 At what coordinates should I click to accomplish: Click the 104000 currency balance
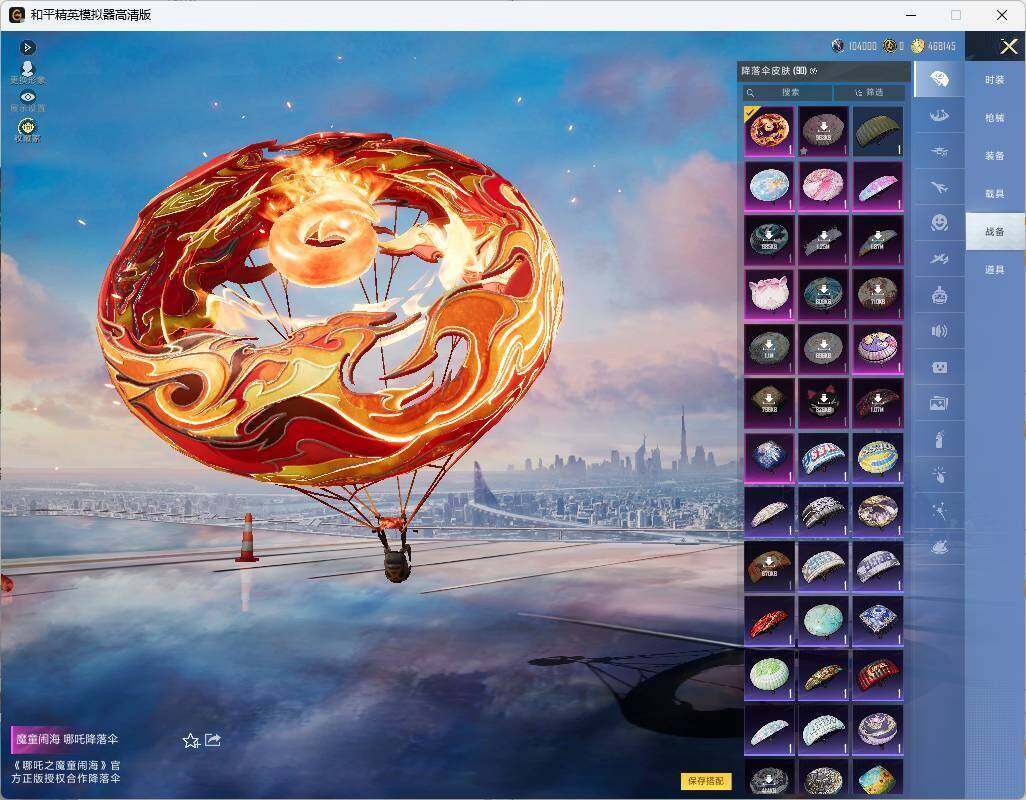pyautogui.click(x=855, y=46)
